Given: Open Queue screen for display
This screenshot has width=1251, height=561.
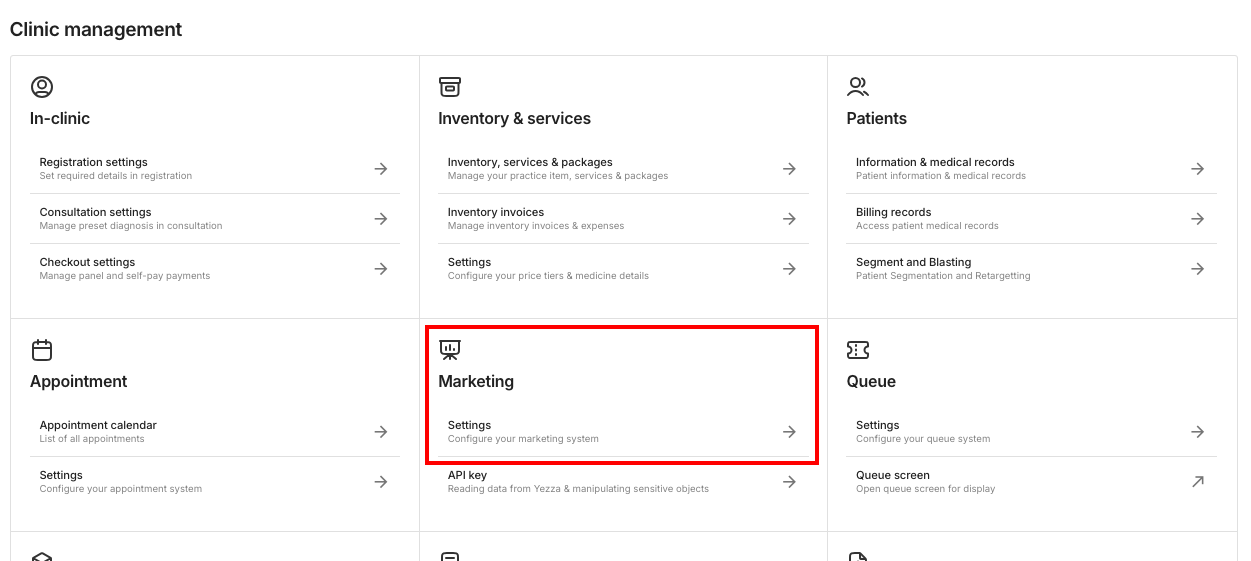Looking at the screenshot, I should [x=1031, y=482].
